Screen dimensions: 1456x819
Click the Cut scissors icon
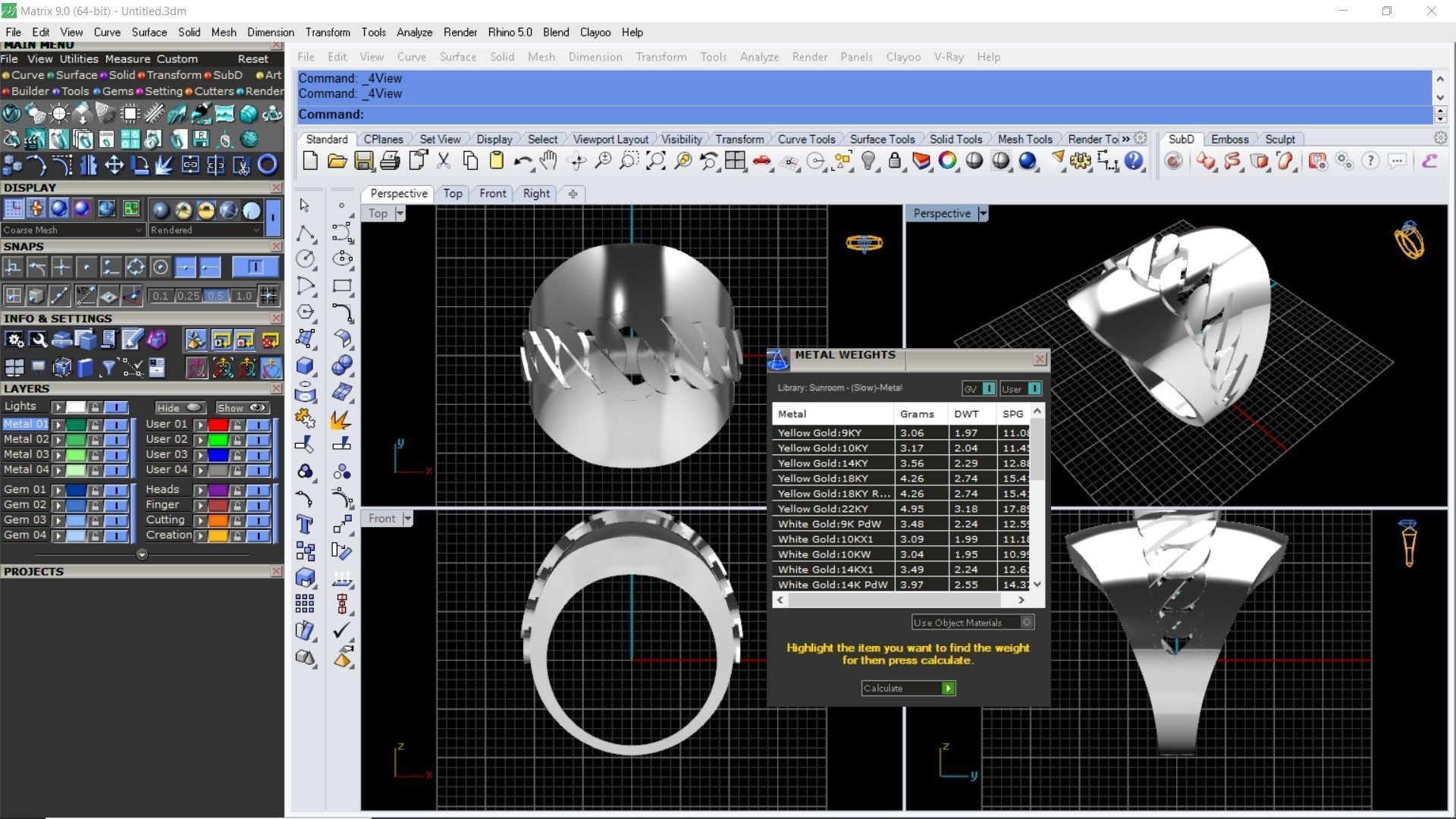444,161
